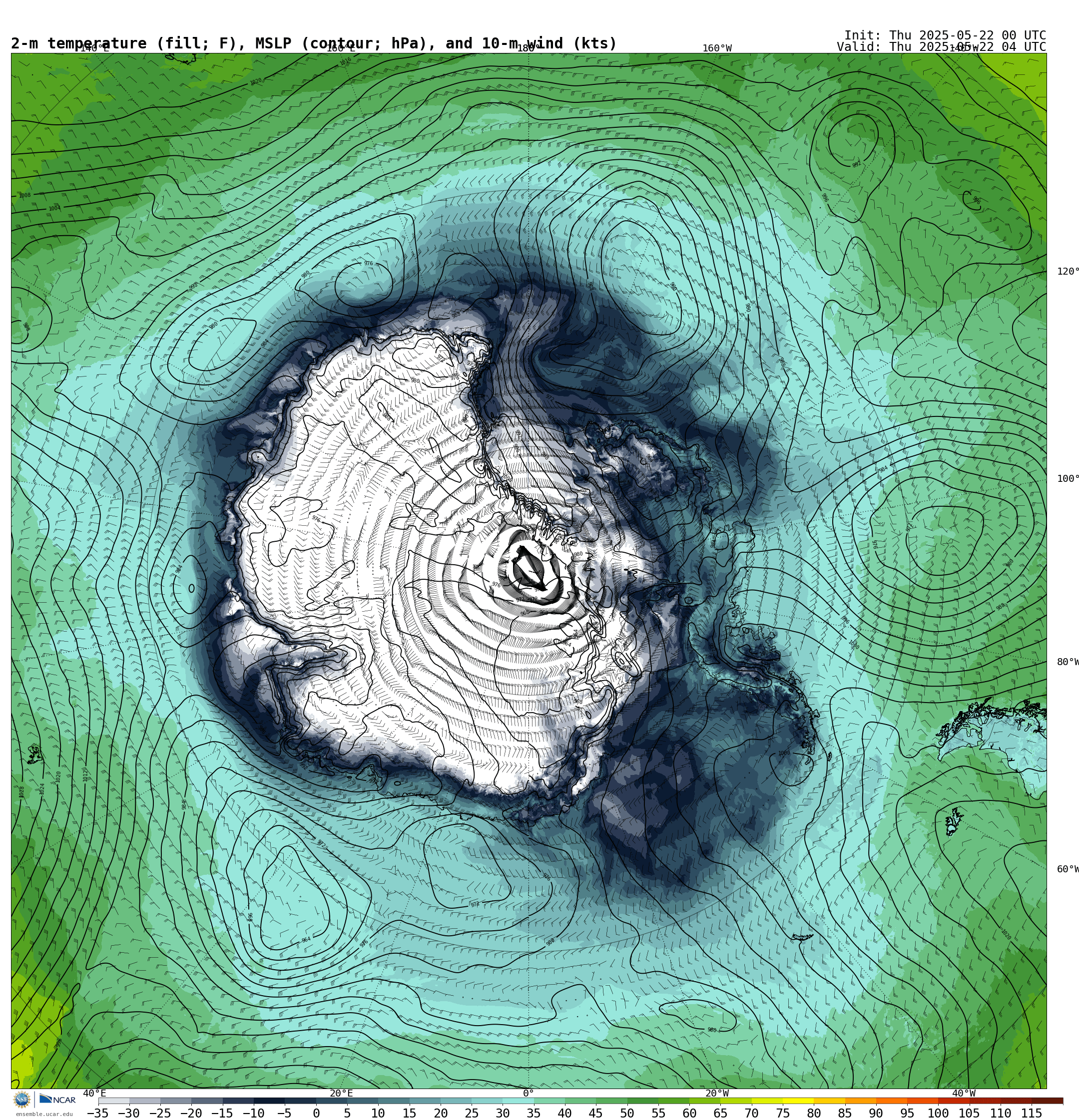Click the 85 colorbar tick label
This screenshot has height=1120, width=1079.
[x=845, y=1113]
